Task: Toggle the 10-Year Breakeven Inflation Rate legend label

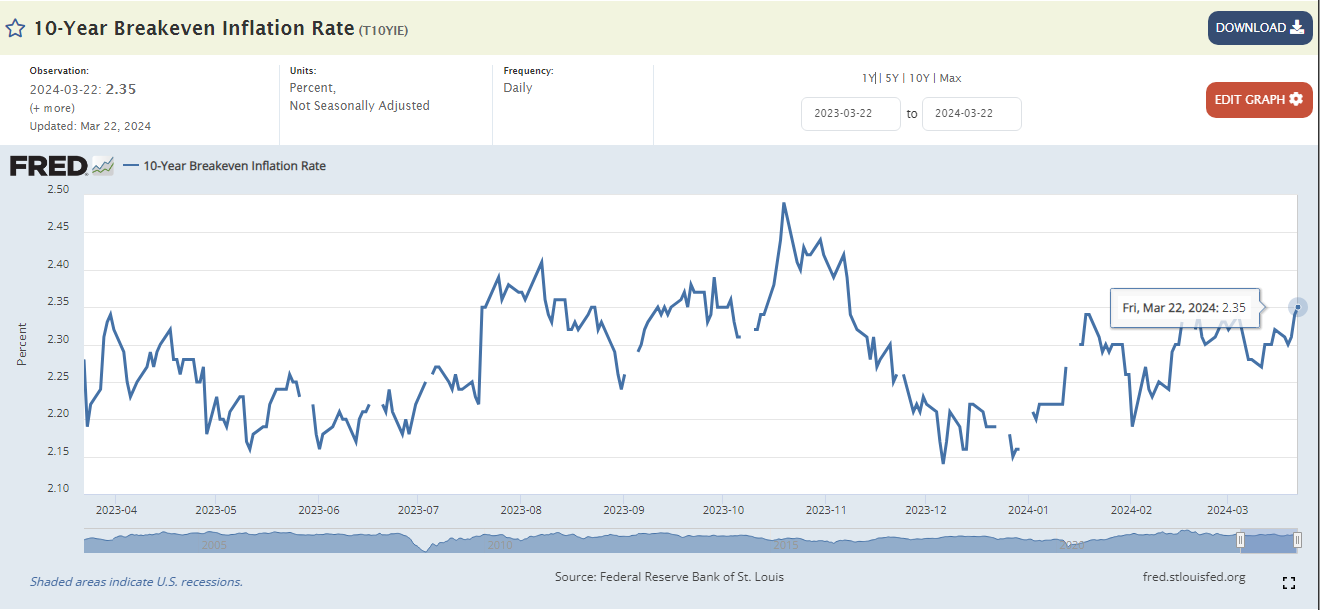Action: (234, 166)
